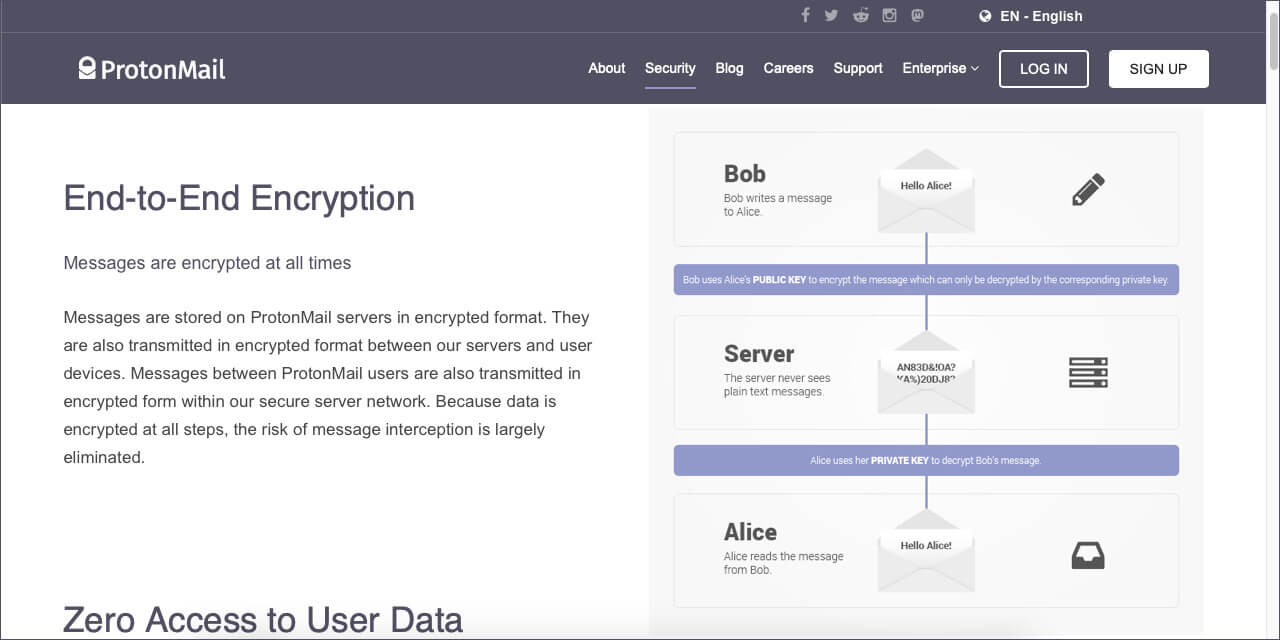1280x640 pixels.
Task: Click the Alice title in diagram
Action: 750,532
